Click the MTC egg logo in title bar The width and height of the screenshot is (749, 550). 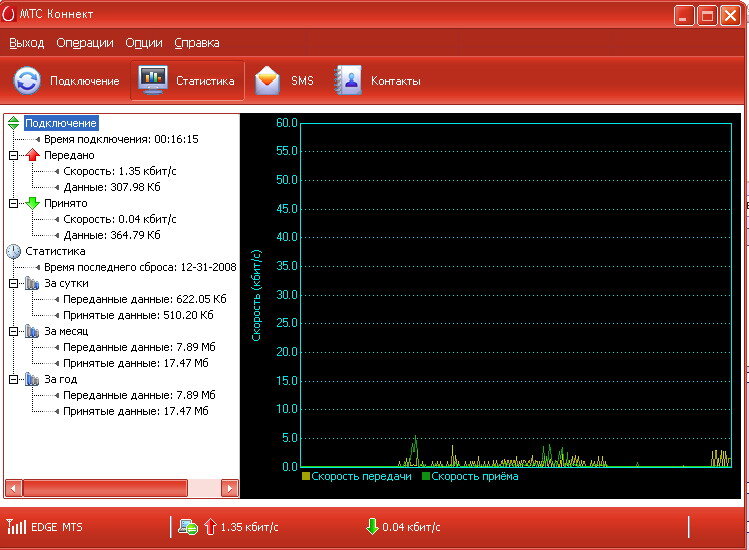[9, 14]
